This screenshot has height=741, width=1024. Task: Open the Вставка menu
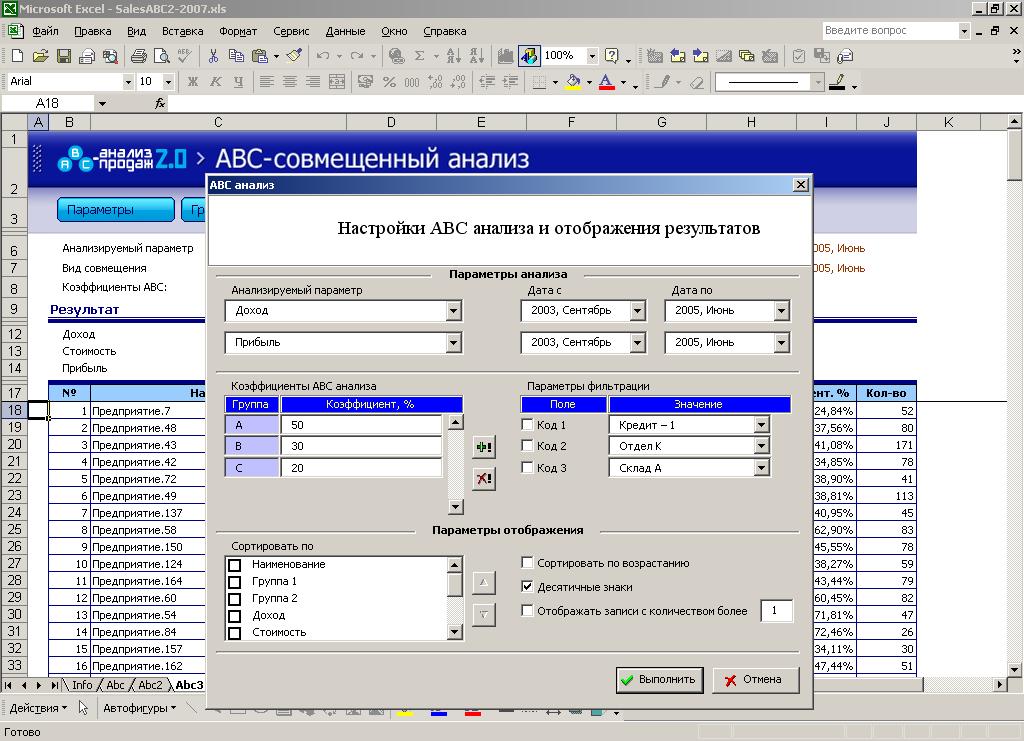coord(182,31)
